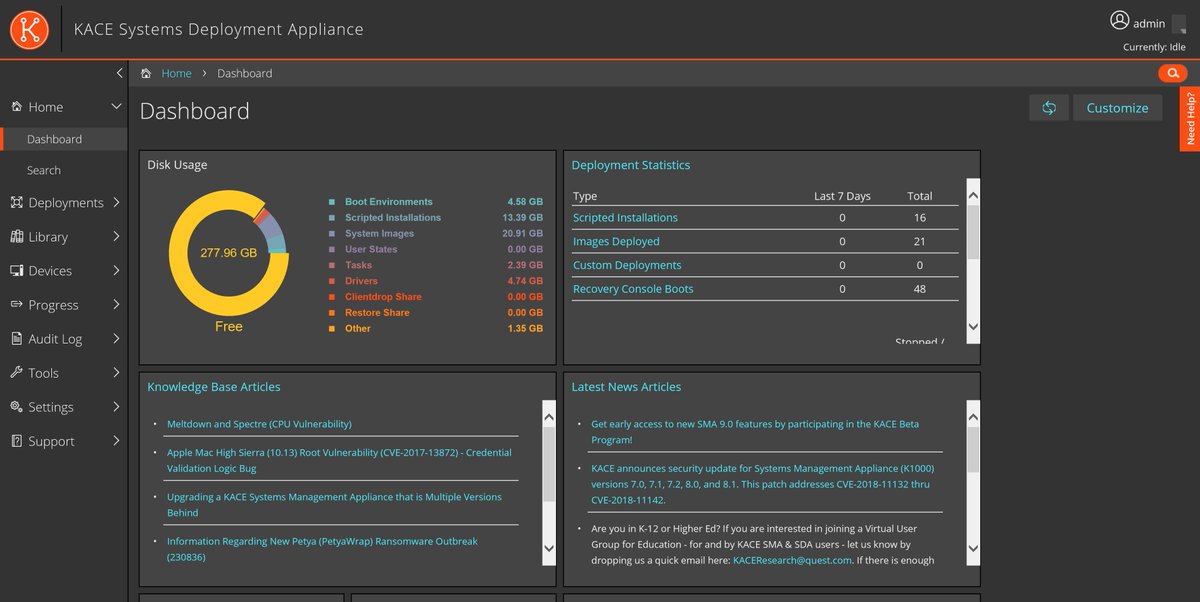Click the Devices sidebar icon
This screenshot has width=1200, height=602.
click(17, 270)
